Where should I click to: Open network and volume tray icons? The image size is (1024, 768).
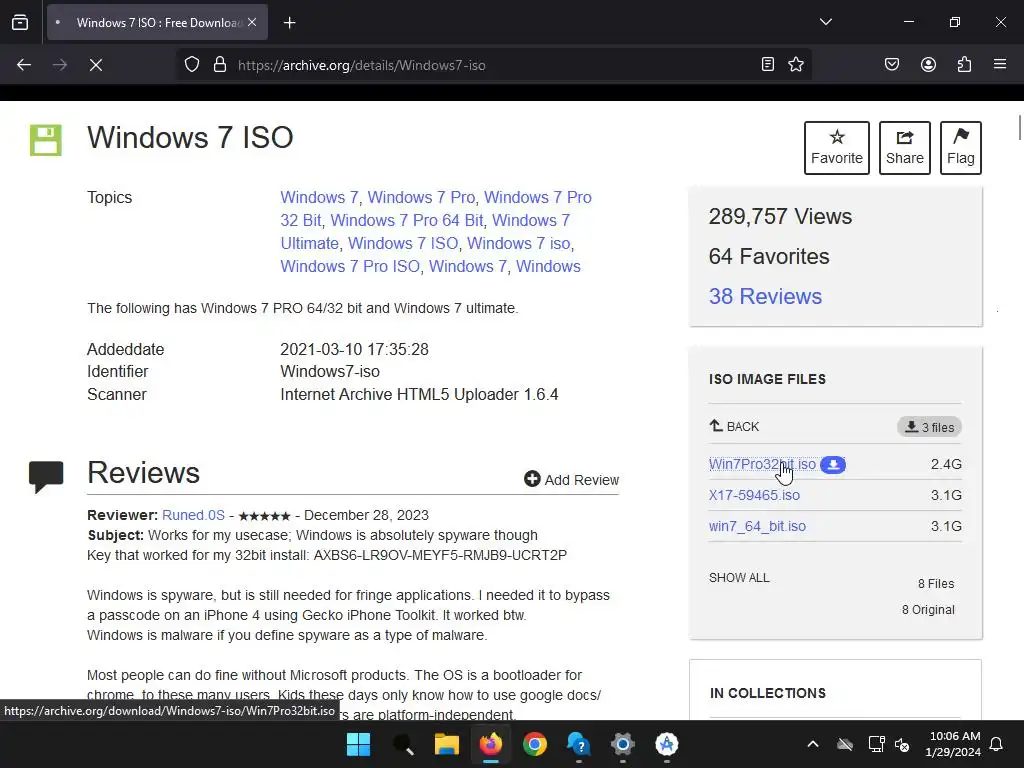coord(889,744)
